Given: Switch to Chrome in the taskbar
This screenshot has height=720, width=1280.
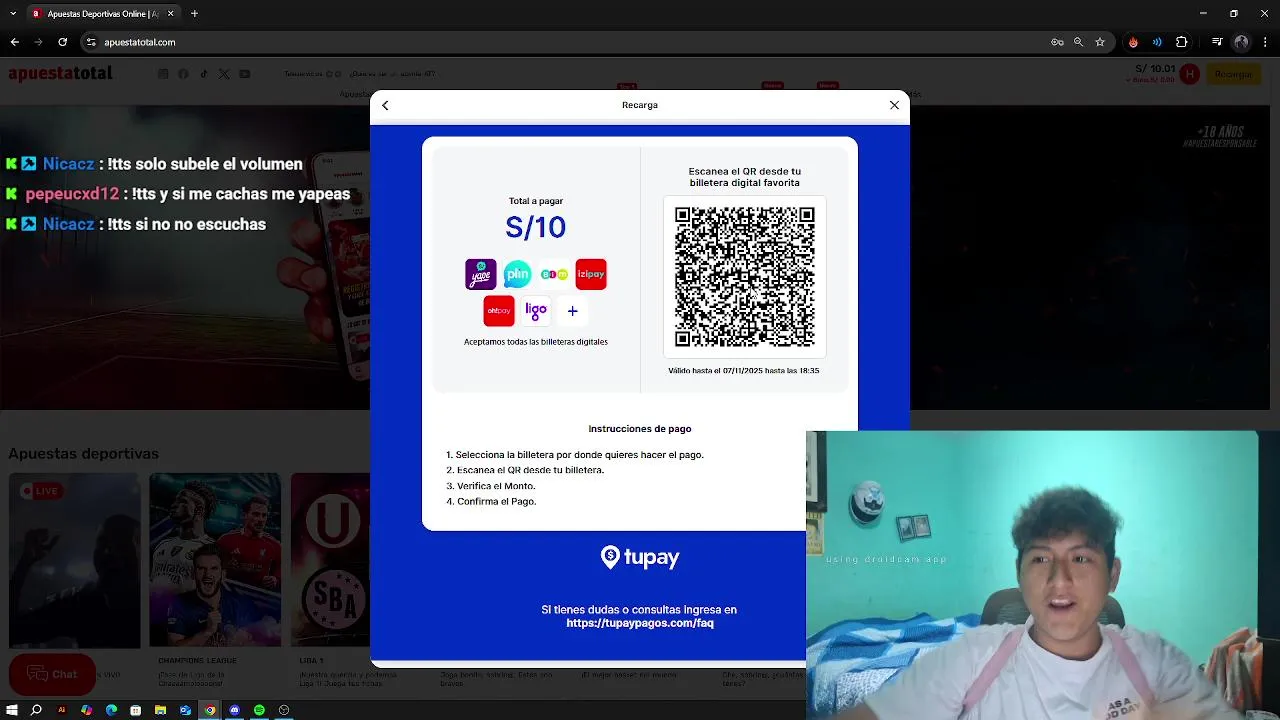Looking at the screenshot, I should tap(210, 710).
